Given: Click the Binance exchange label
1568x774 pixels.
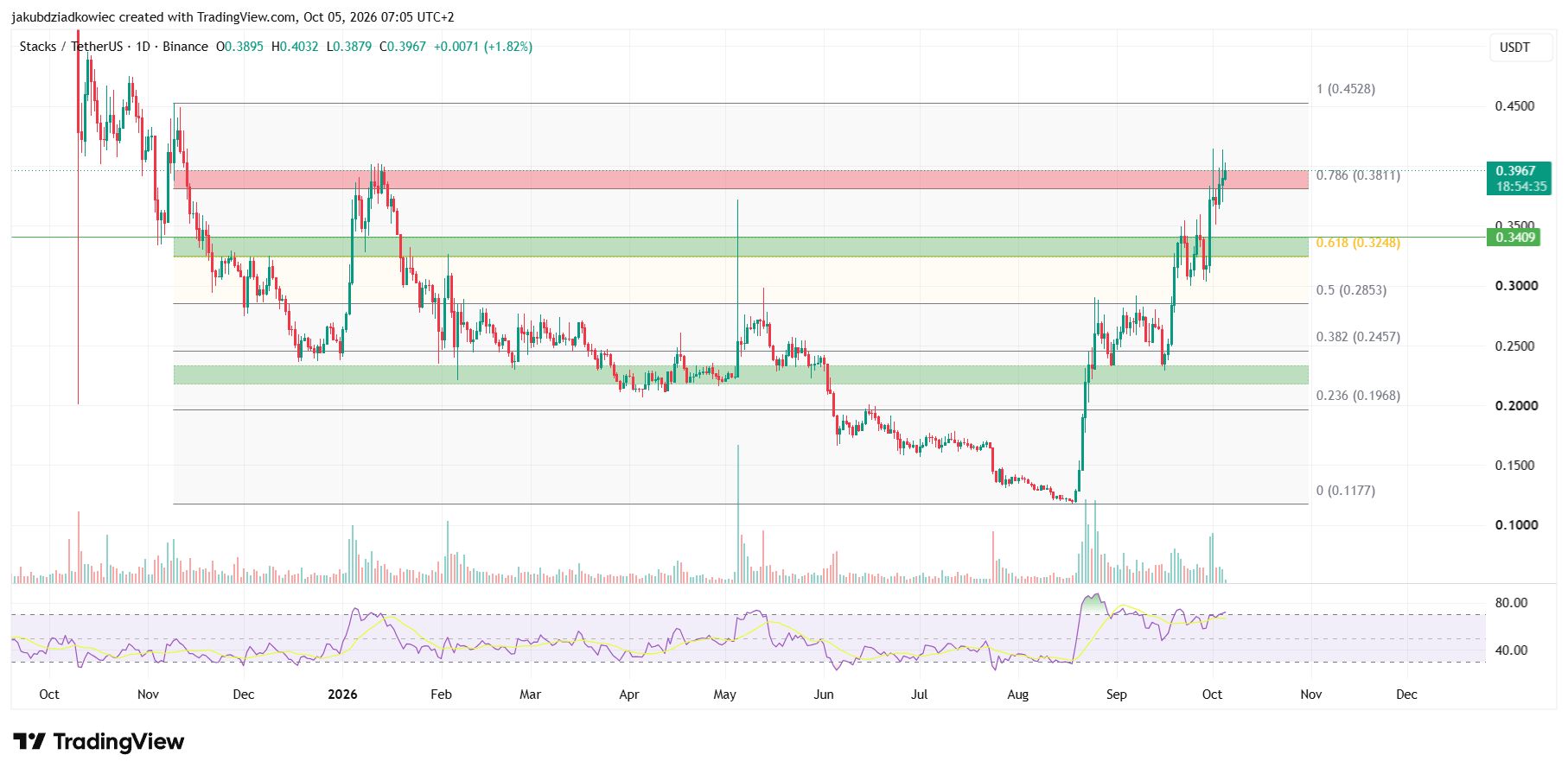Looking at the screenshot, I should [x=185, y=47].
